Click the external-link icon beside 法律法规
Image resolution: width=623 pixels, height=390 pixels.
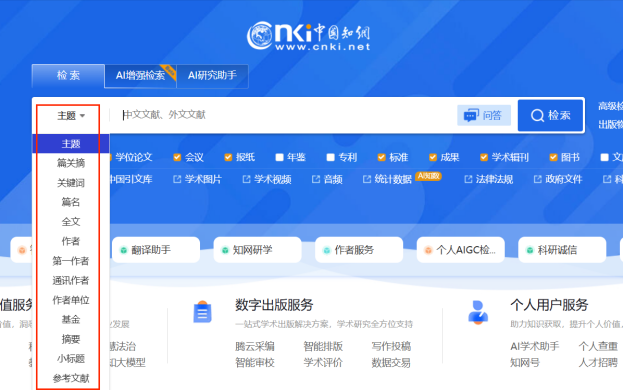pos(468,180)
